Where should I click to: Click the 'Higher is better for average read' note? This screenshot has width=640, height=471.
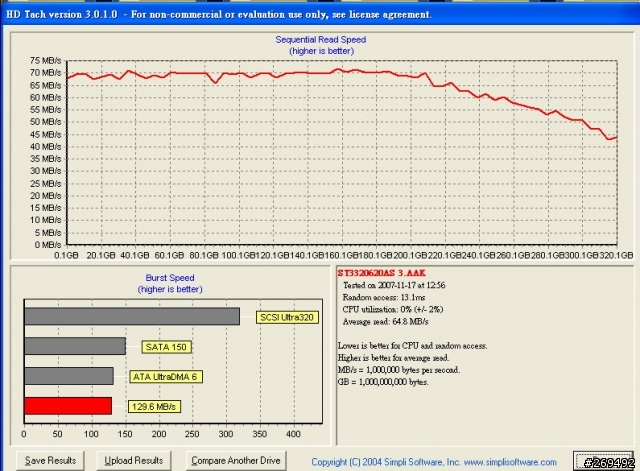coord(393,358)
